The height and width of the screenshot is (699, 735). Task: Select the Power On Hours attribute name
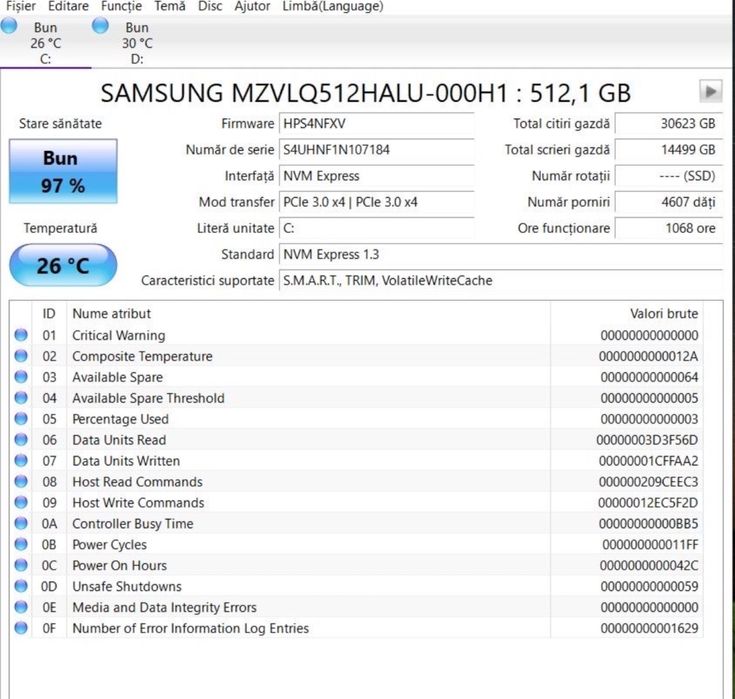[120, 565]
